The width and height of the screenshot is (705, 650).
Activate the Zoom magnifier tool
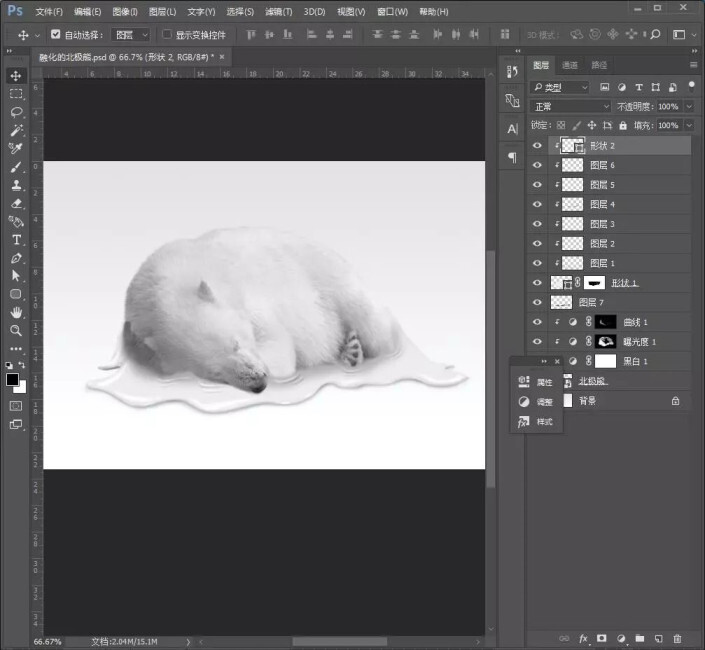17,330
